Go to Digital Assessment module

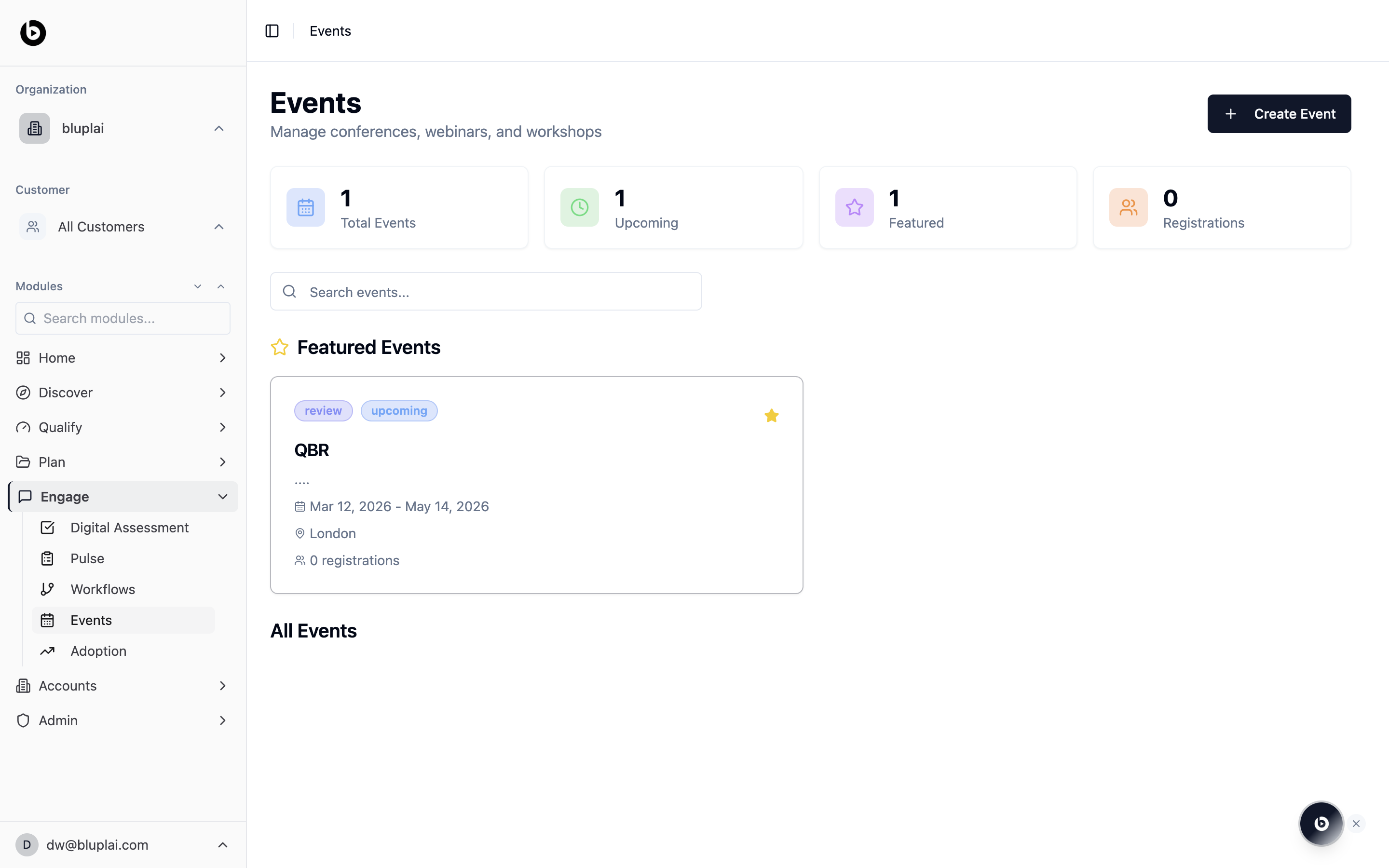tap(129, 528)
